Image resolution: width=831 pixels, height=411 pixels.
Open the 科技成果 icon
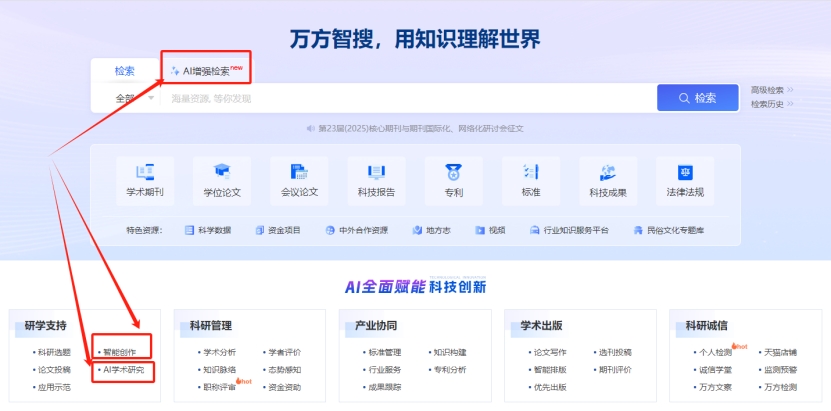(x=607, y=172)
